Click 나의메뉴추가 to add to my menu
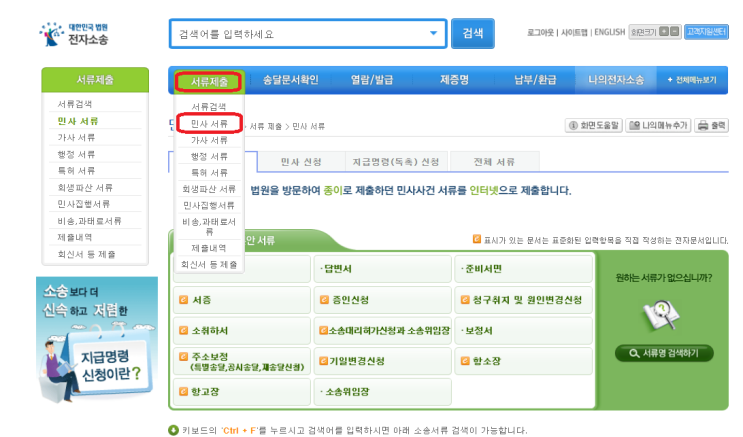The image size is (743, 437). [x=658, y=126]
